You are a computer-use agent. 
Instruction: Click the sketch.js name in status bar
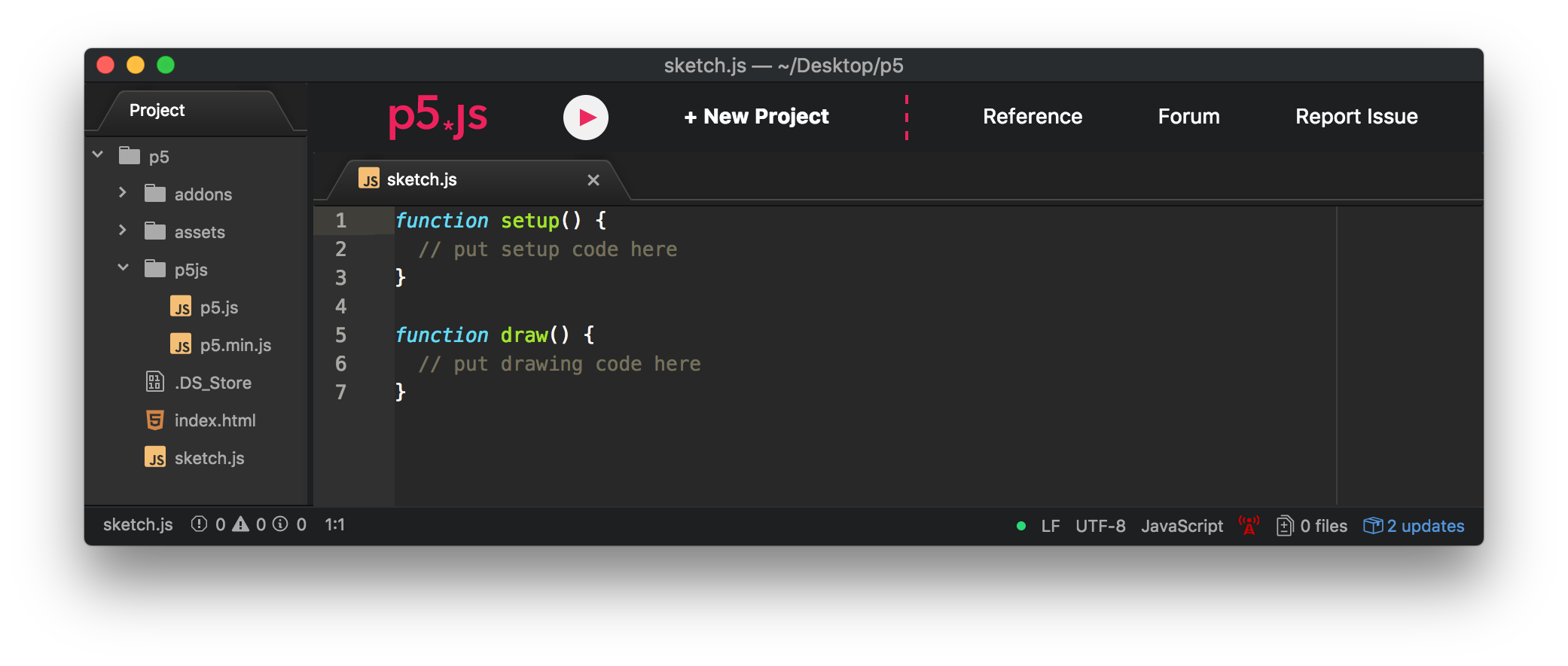tap(138, 524)
